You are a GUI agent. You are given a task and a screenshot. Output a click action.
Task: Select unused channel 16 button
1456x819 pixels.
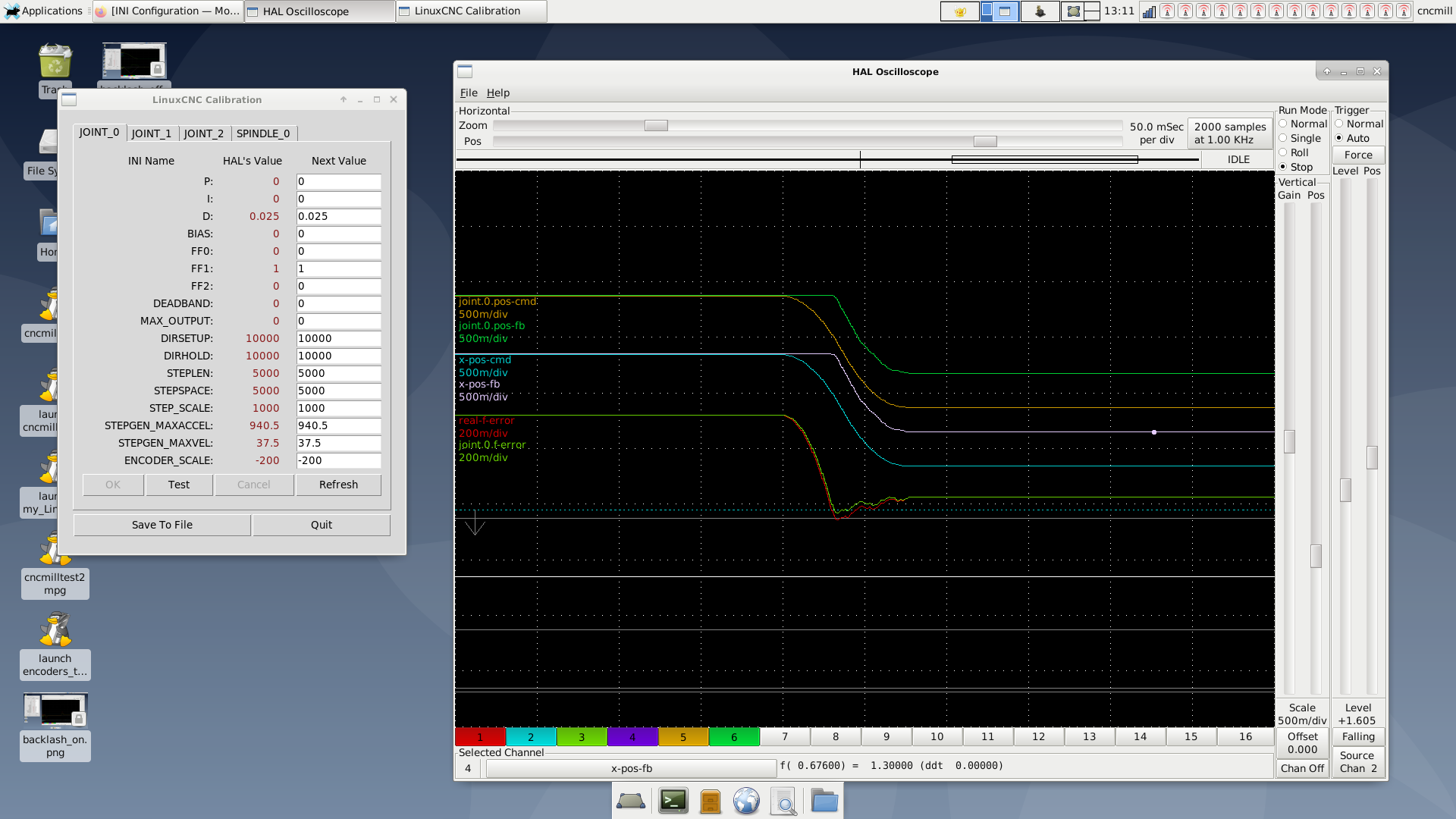pos(1245,736)
